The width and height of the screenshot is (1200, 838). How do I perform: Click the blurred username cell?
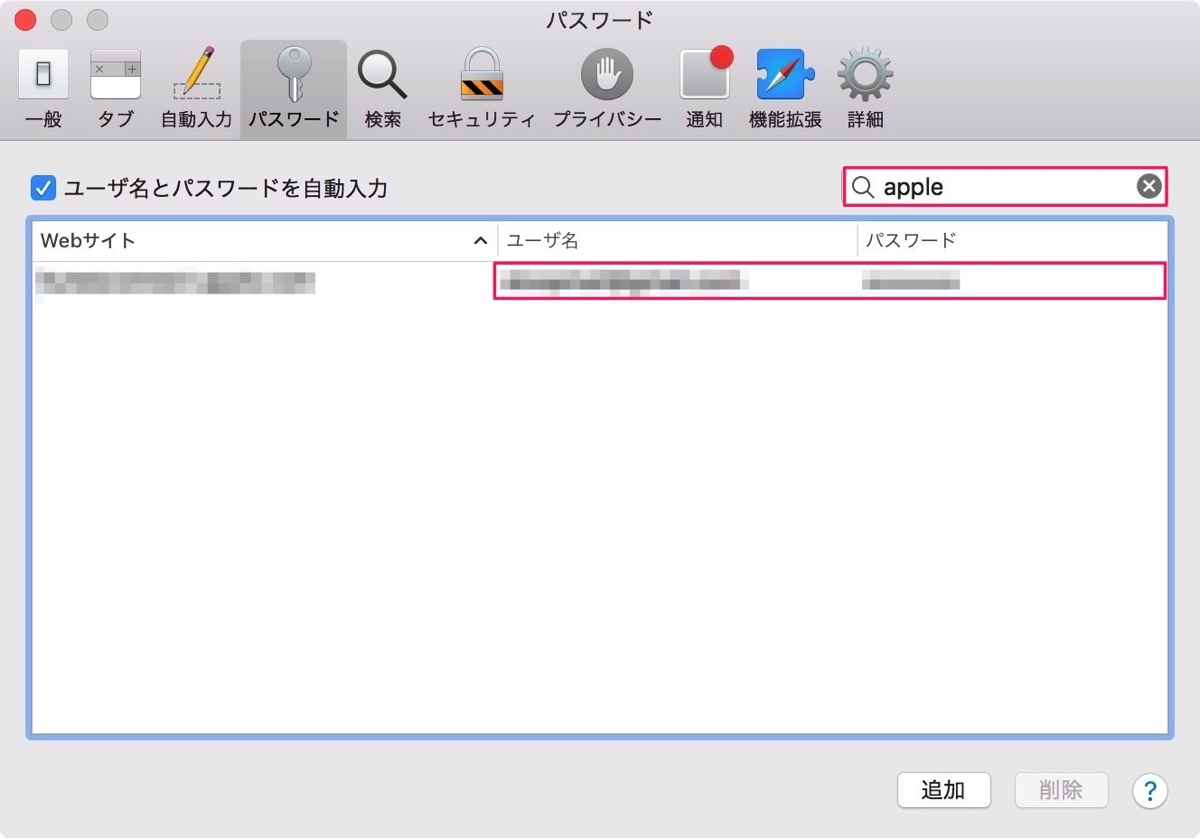coord(625,282)
